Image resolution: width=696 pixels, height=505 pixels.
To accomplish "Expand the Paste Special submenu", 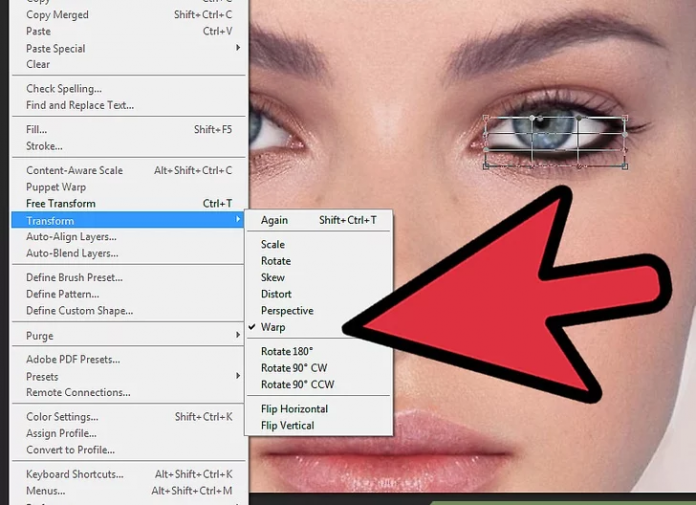I will pos(238,48).
